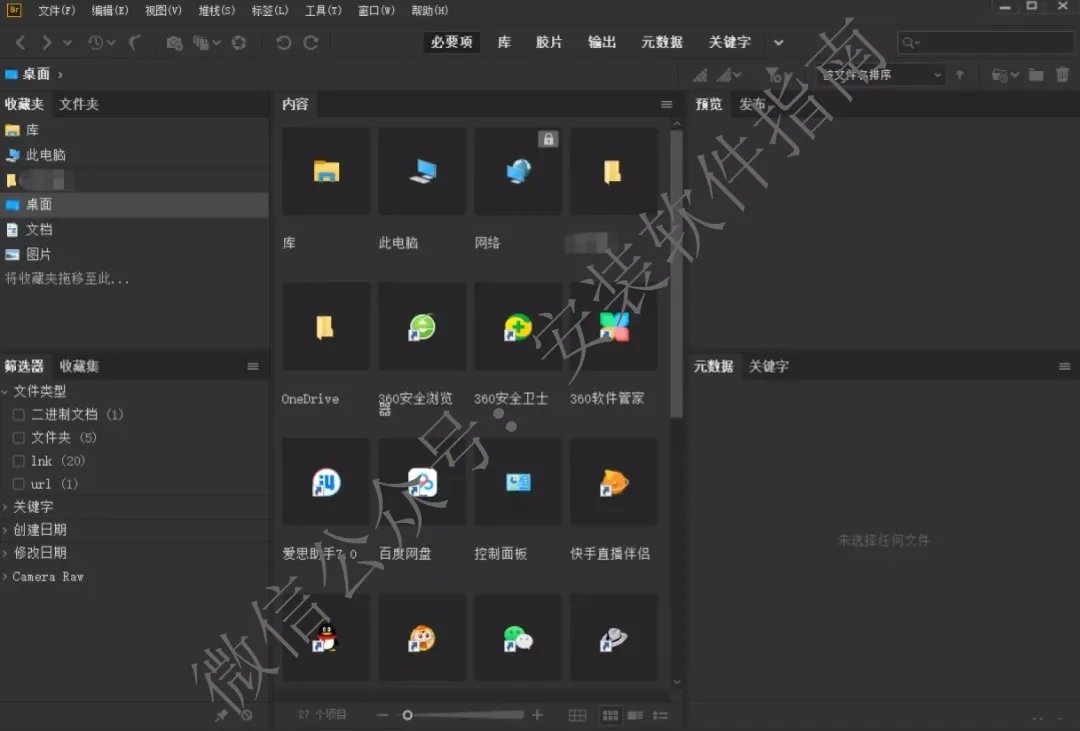Select 库 workspace button
This screenshot has height=731, width=1080.
(x=504, y=42)
